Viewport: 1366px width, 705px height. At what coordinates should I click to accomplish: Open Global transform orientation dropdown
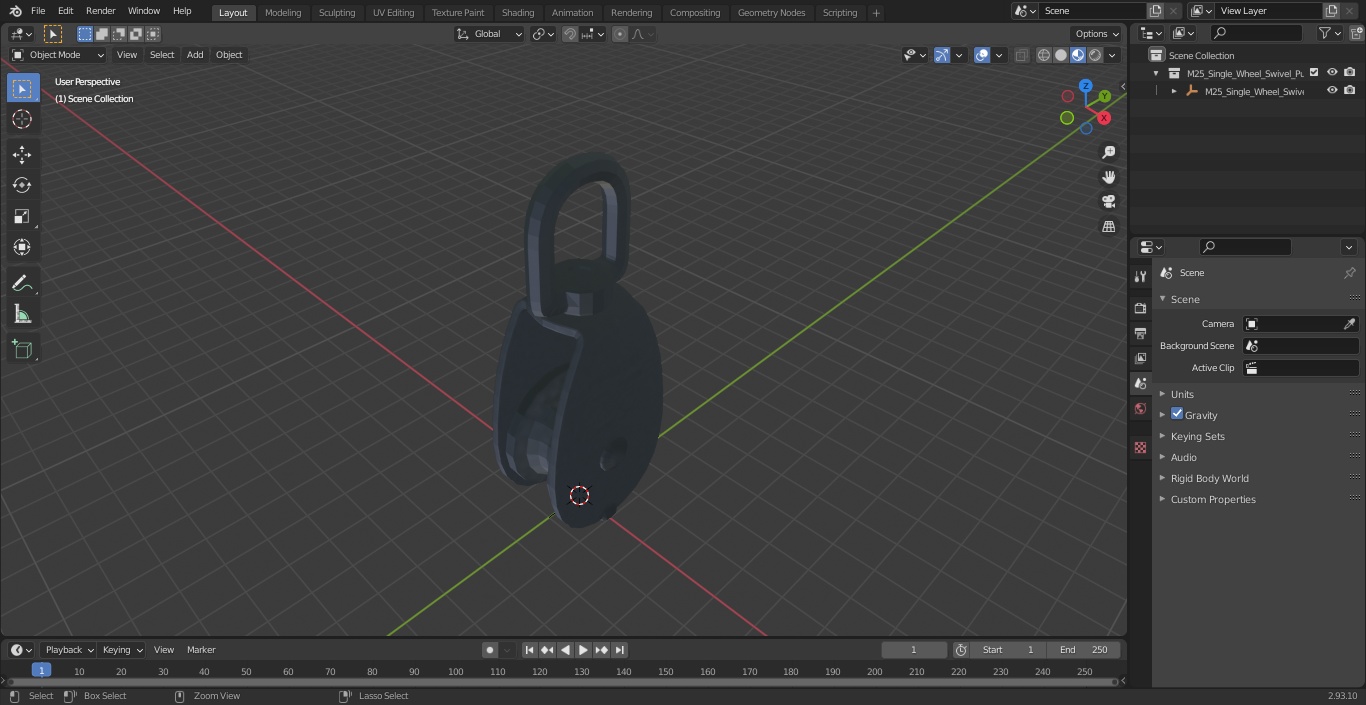(490, 34)
